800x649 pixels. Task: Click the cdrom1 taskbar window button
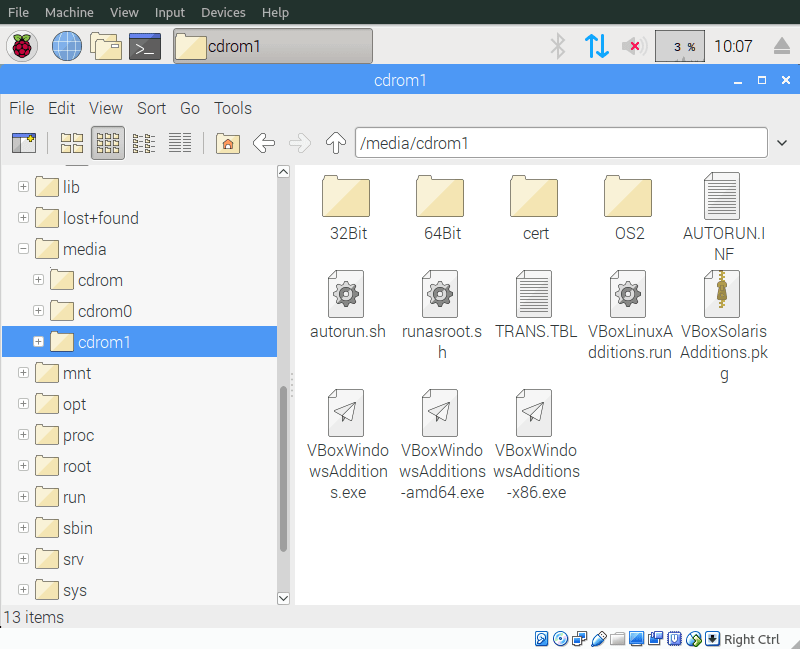click(x=273, y=46)
